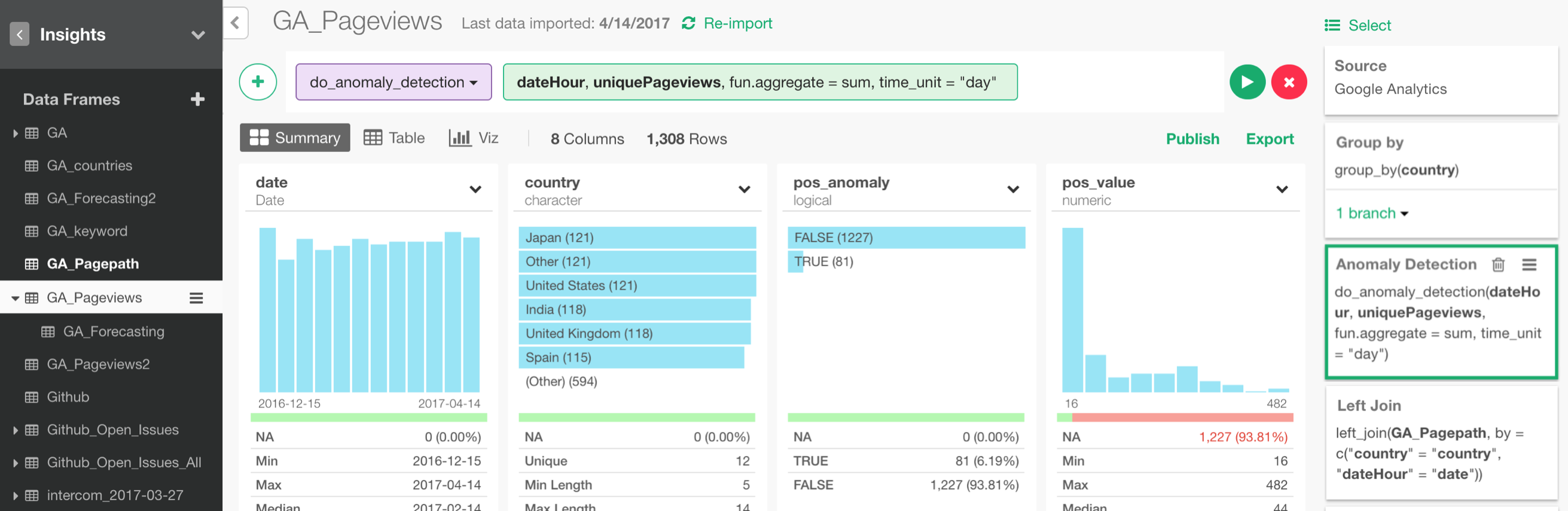Cancel the command with red X button
The image size is (1568, 511).
click(x=1289, y=81)
